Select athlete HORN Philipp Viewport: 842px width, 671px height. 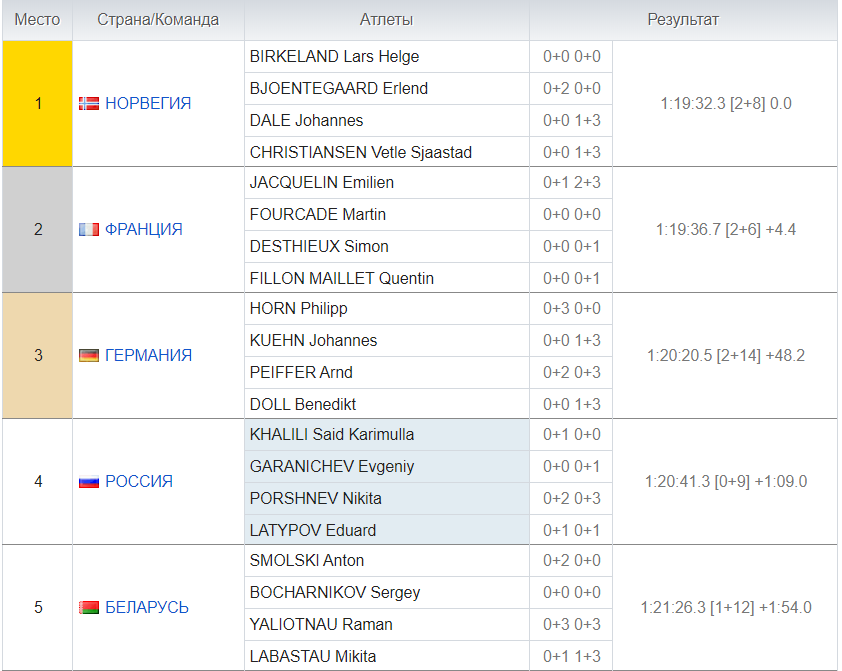click(299, 309)
